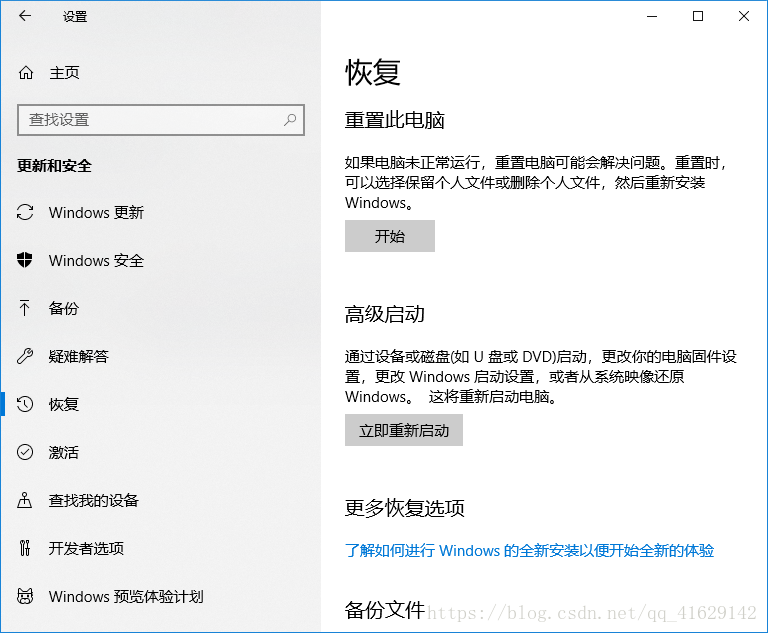
Task: Click the 高级启动 heading
Action: [384, 314]
